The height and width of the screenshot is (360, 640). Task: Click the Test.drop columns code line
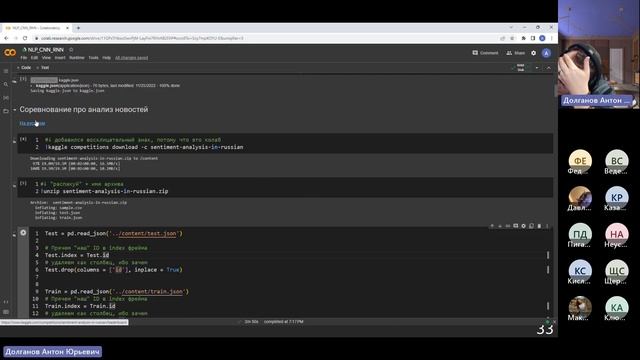[113, 269]
